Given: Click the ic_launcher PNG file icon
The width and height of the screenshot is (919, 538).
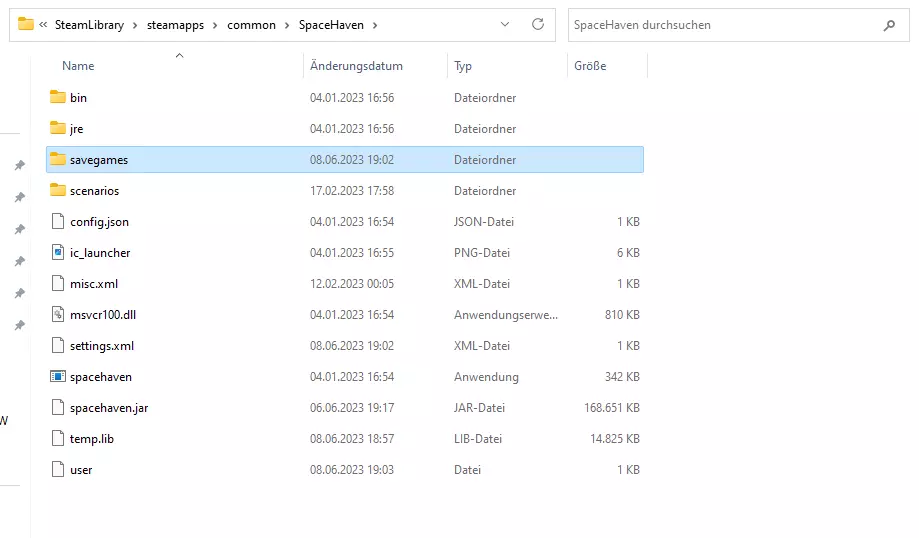Looking at the screenshot, I should point(57,253).
